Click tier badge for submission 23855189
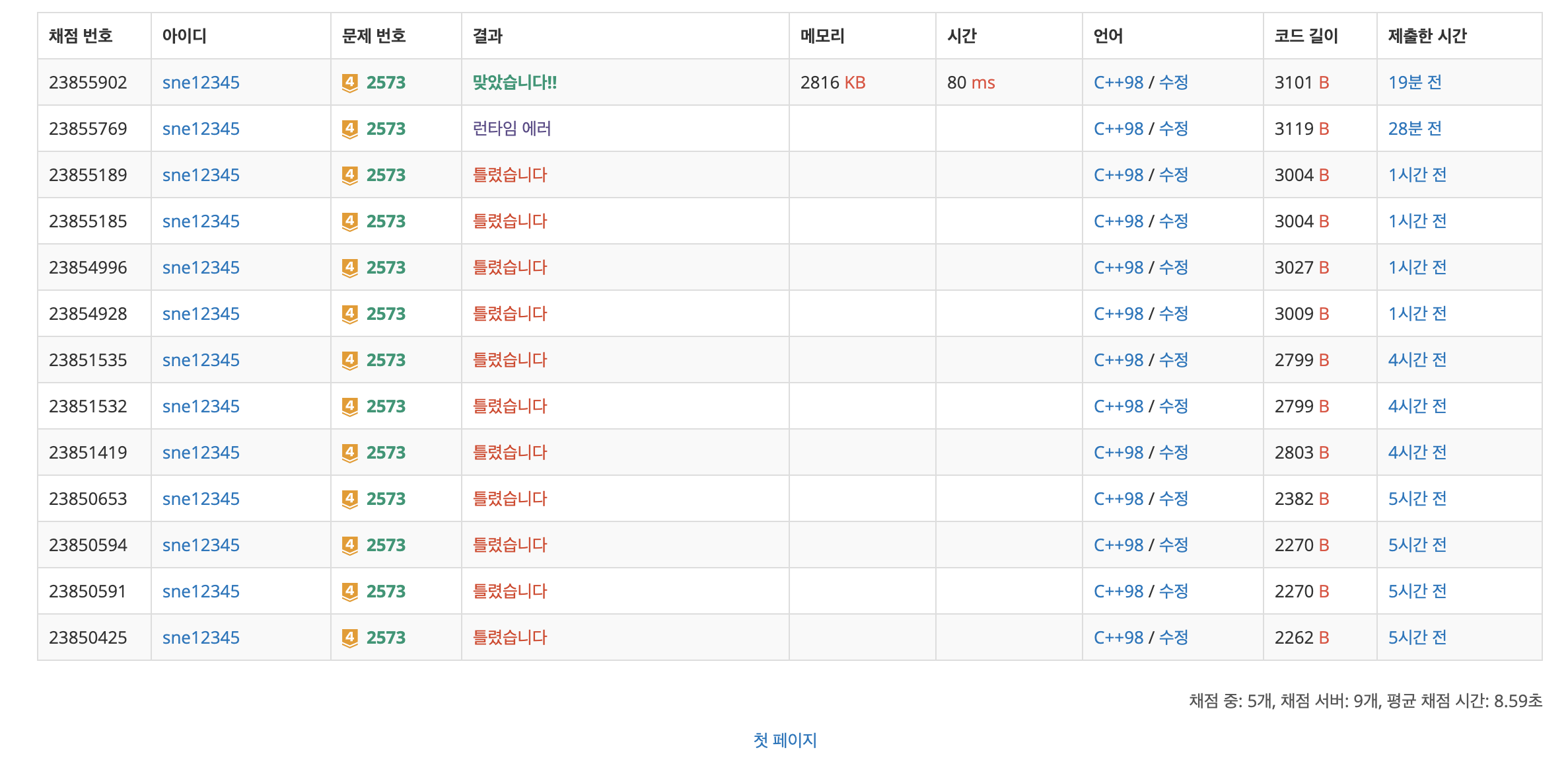The width and height of the screenshot is (1568, 760). click(x=349, y=175)
